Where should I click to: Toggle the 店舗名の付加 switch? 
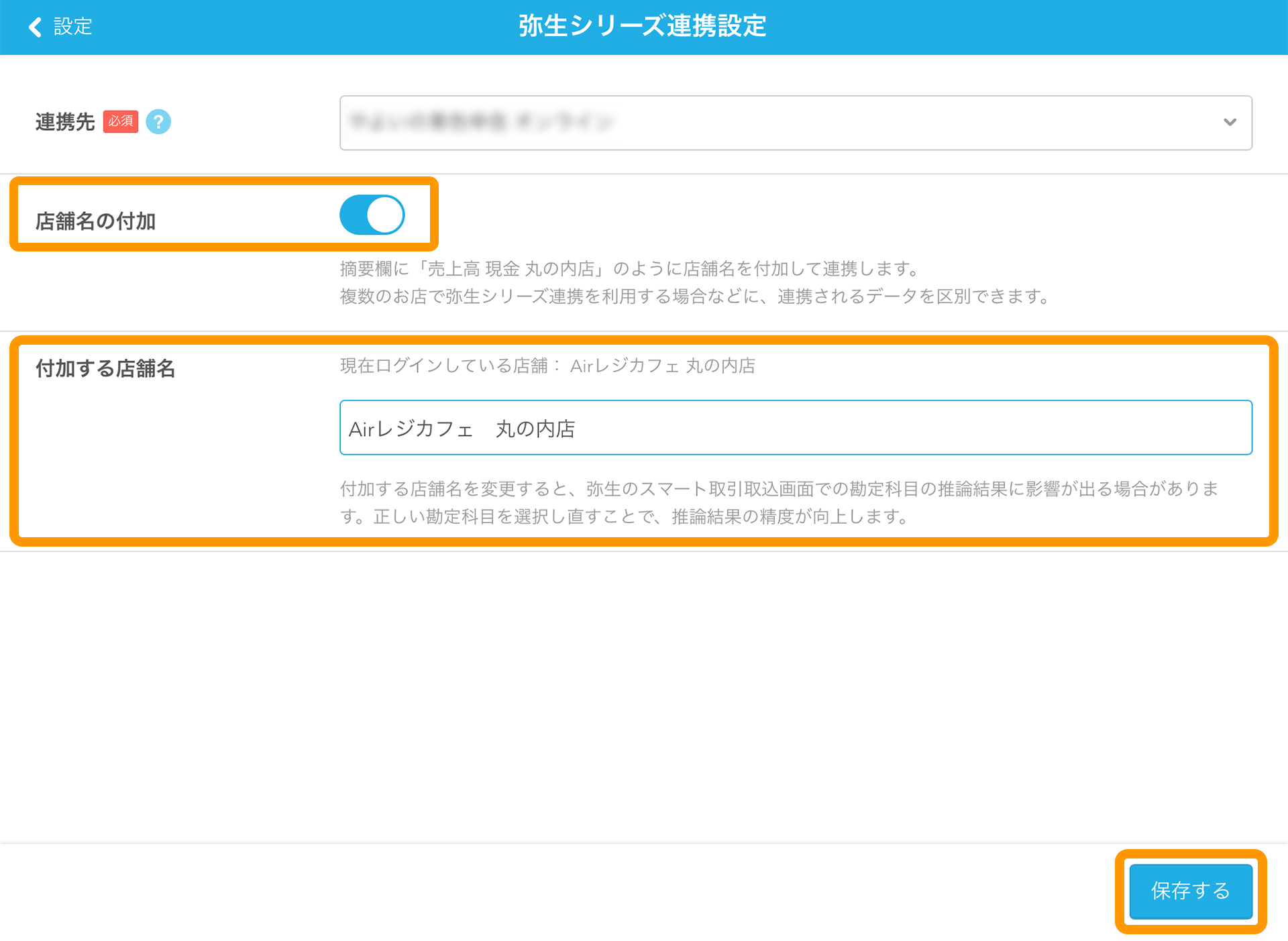point(372,215)
